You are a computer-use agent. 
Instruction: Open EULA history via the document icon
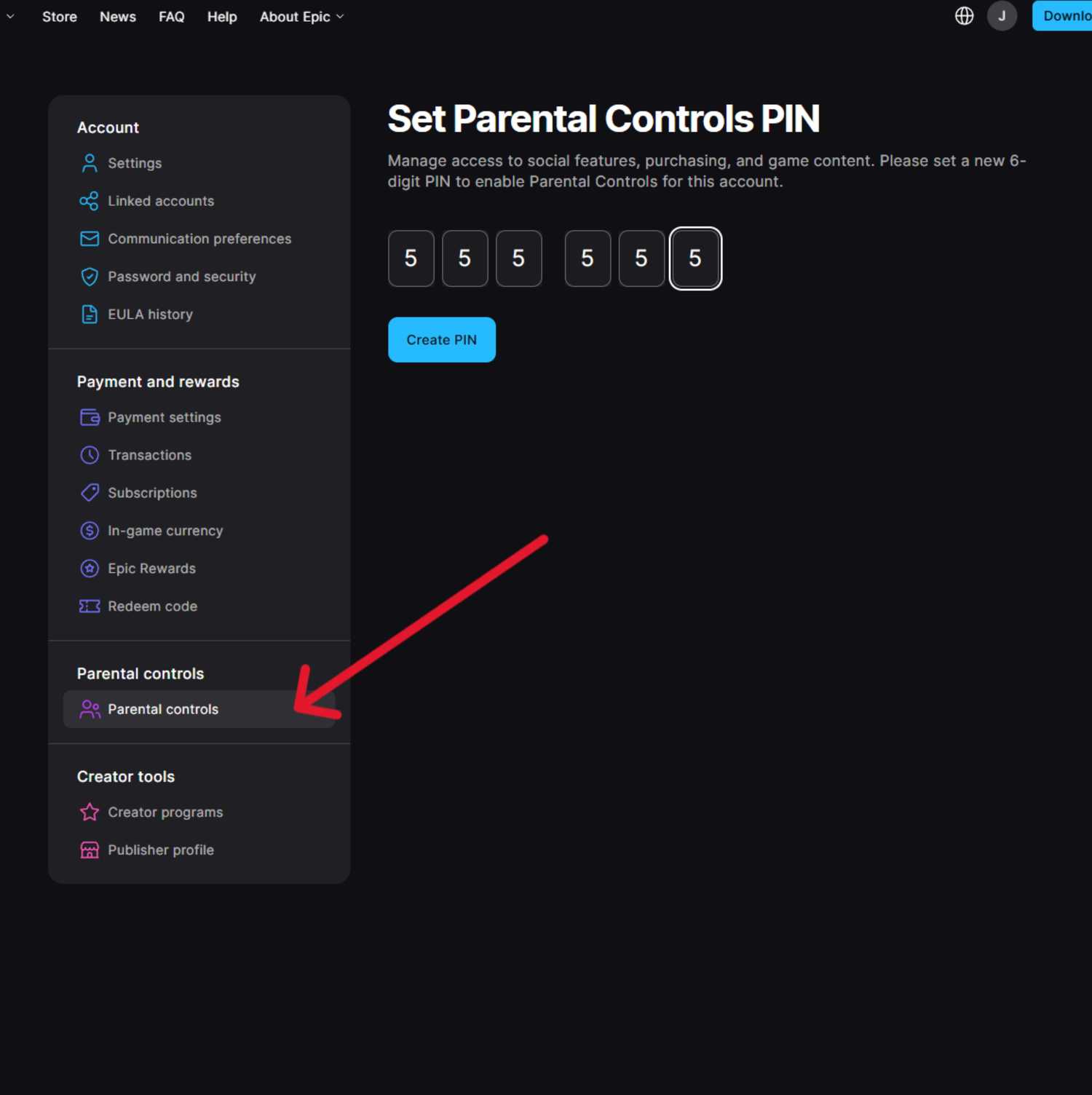[x=89, y=314]
